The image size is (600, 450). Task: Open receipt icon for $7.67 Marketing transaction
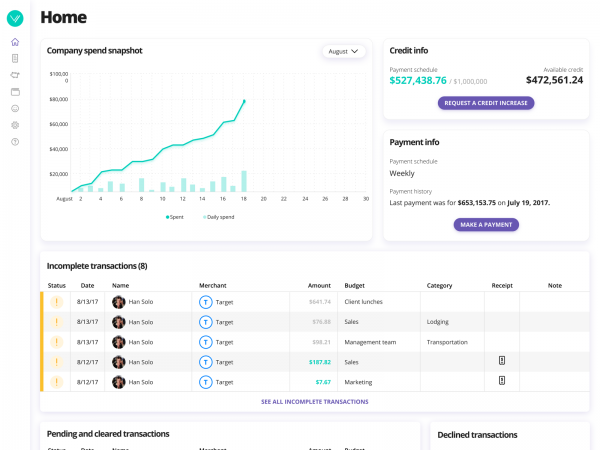[x=501, y=380]
